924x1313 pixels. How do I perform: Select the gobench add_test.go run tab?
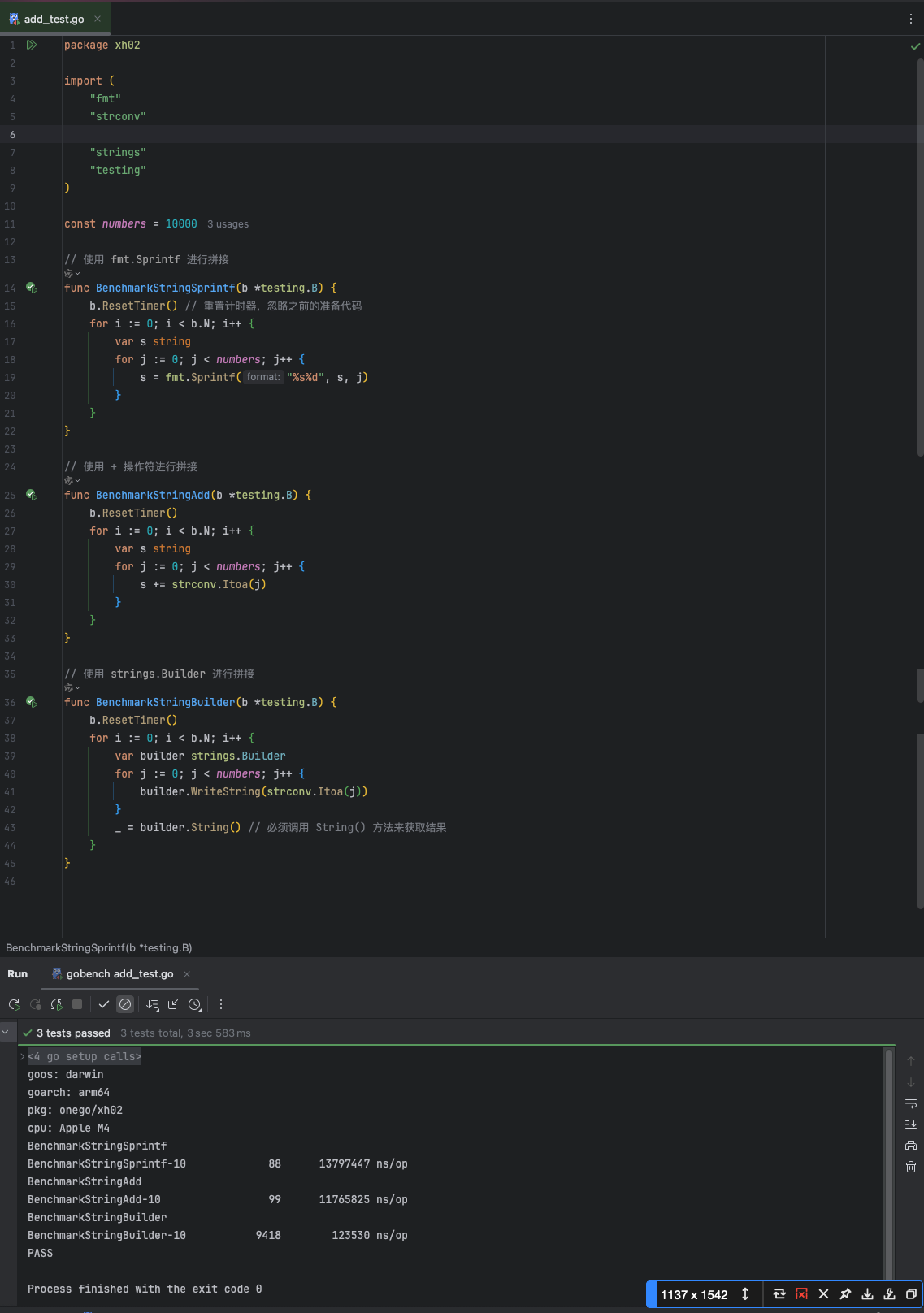[119, 973]
